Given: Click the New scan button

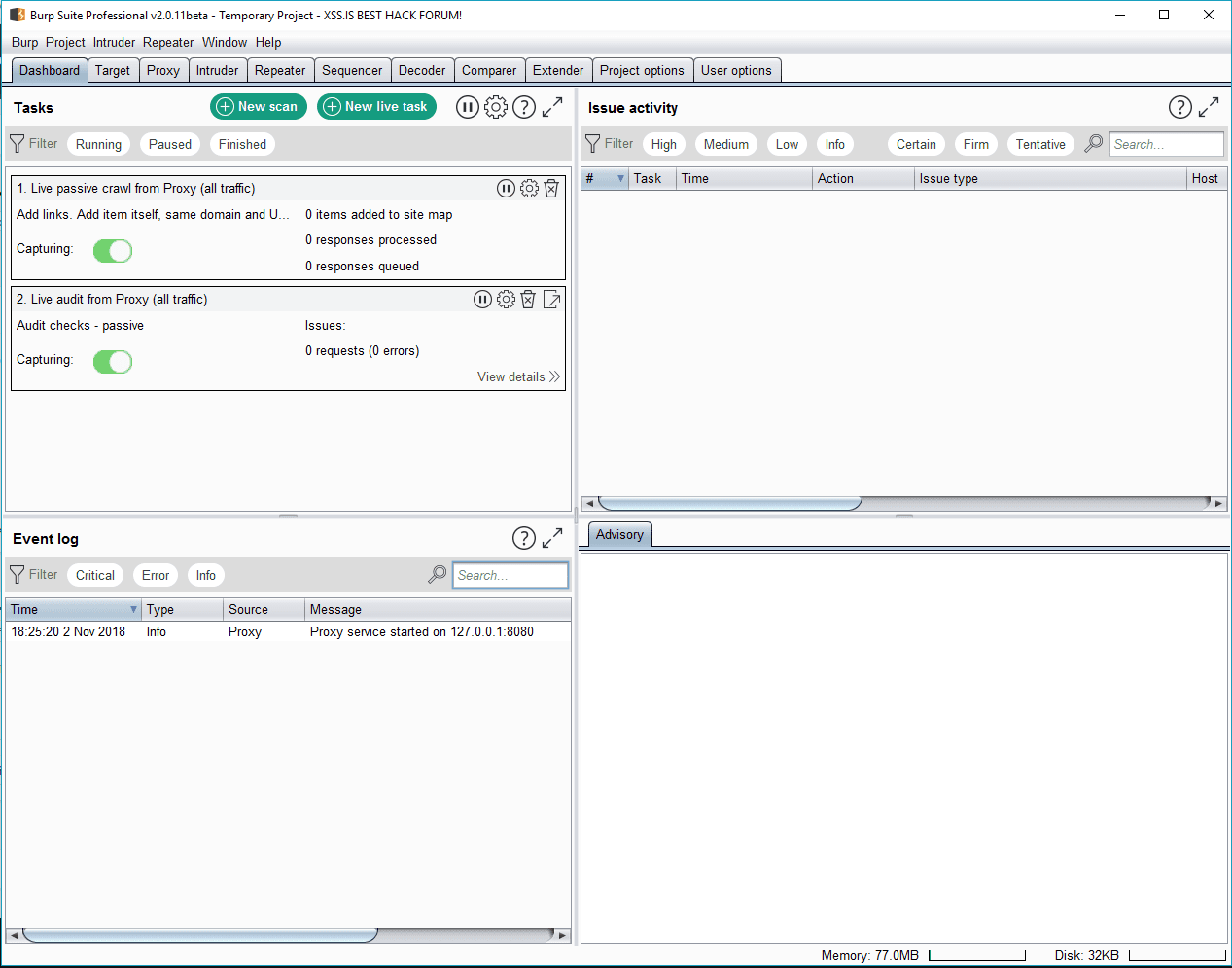Looking at the screenshot, I should click(259, 107).
